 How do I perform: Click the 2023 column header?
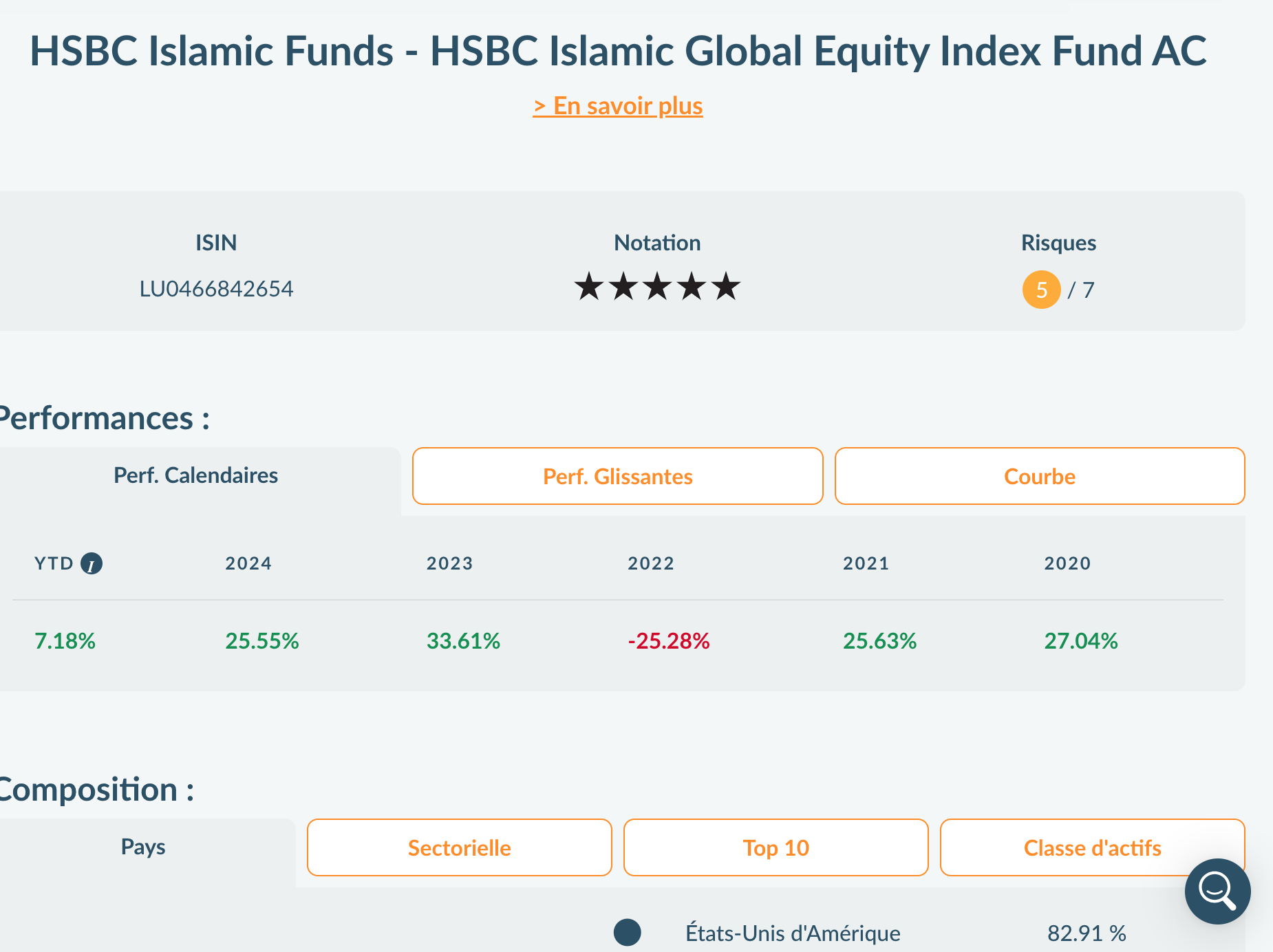pyautogui.click(x=449, y=563)
